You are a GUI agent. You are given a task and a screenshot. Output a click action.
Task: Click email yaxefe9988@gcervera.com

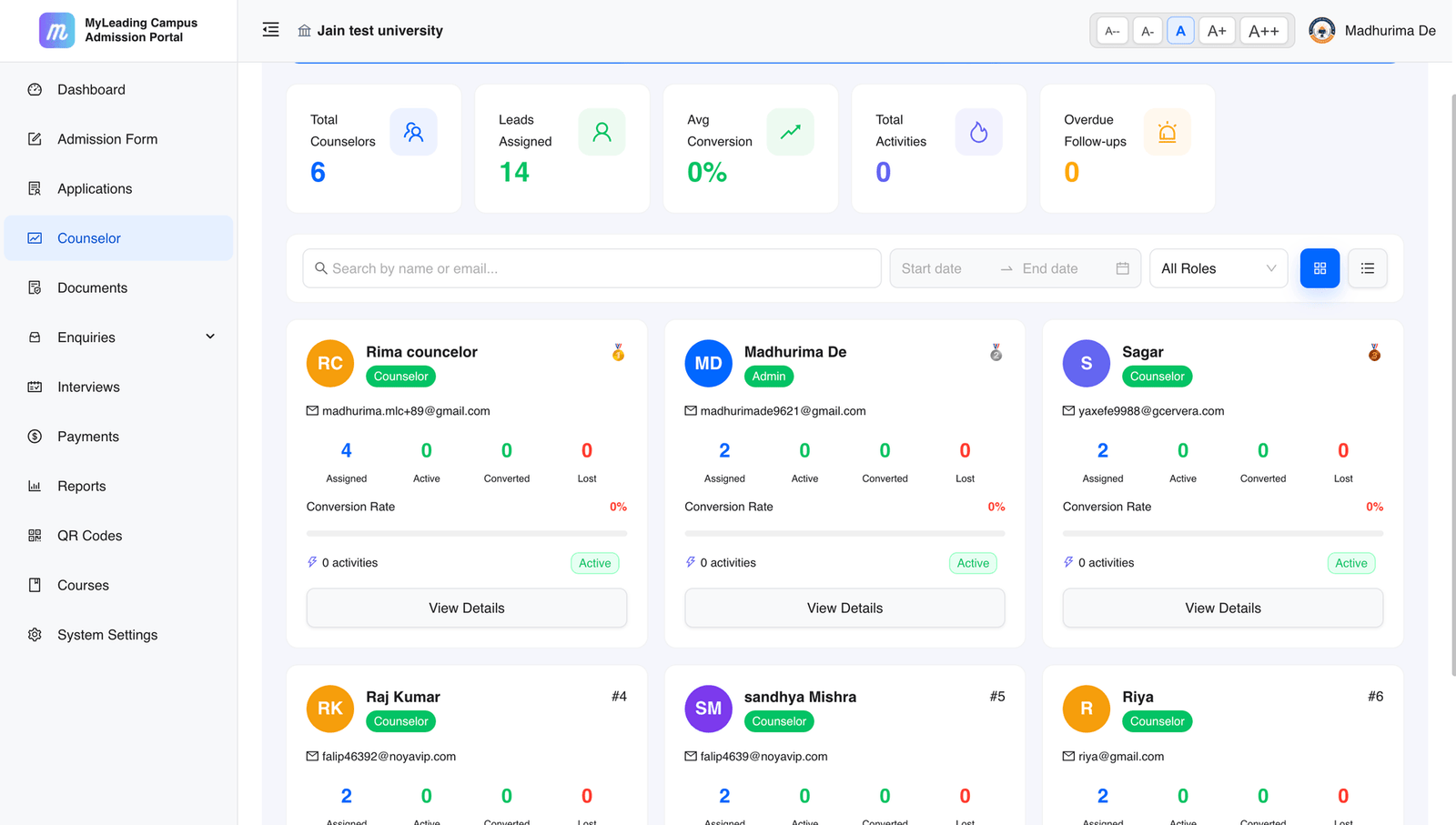click(x=1151, y=411)
